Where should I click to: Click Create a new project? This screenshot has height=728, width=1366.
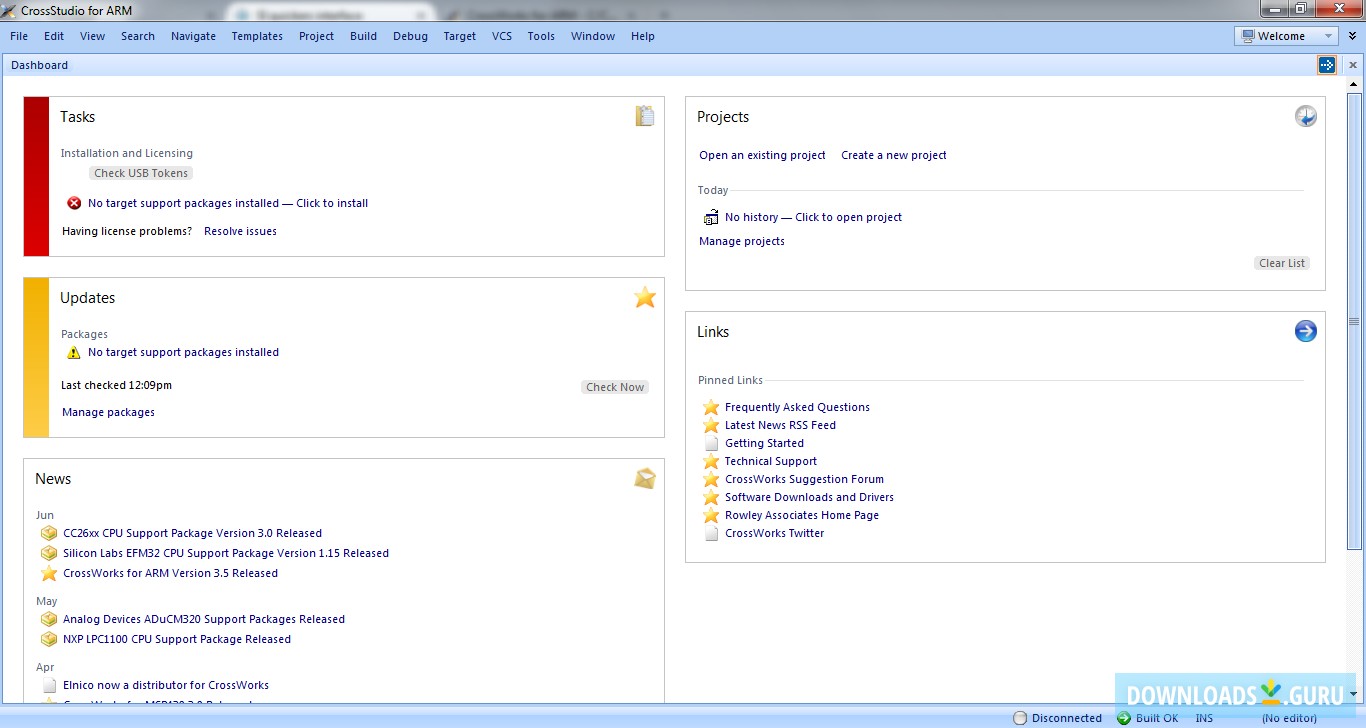click(x=894, y=155)
